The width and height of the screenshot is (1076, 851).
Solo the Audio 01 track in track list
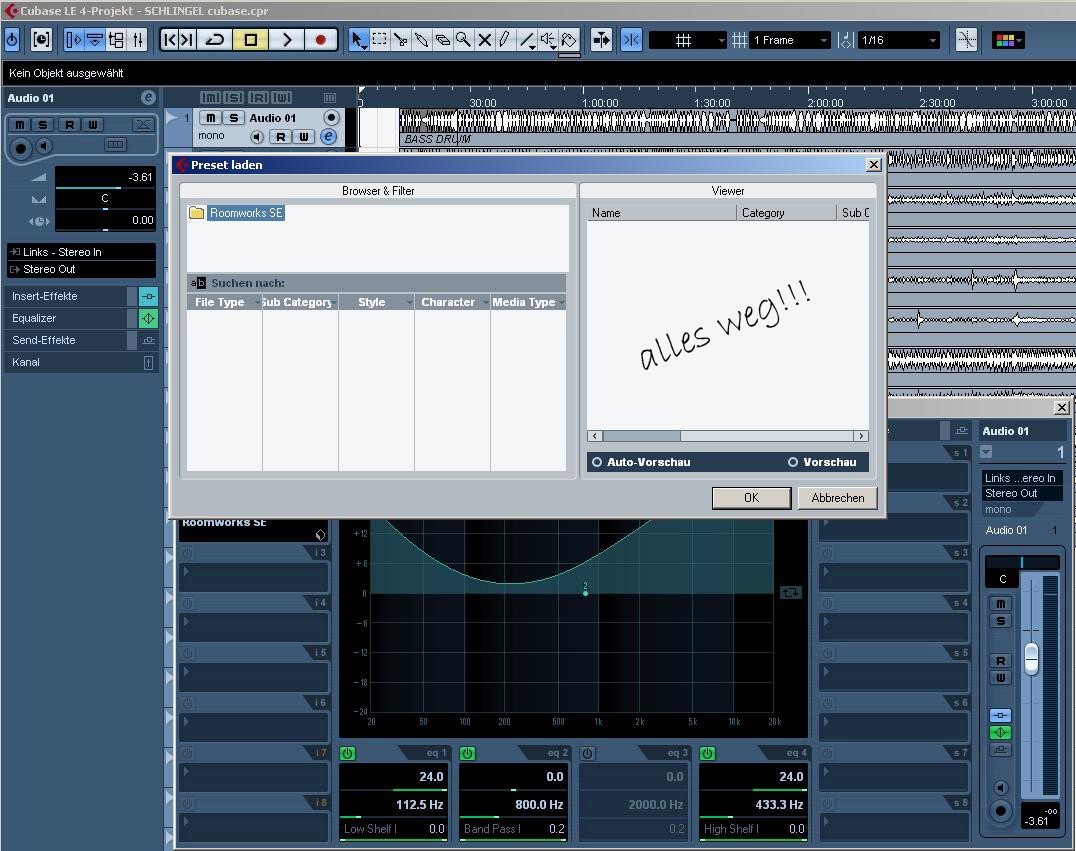(x=233, y=118)
